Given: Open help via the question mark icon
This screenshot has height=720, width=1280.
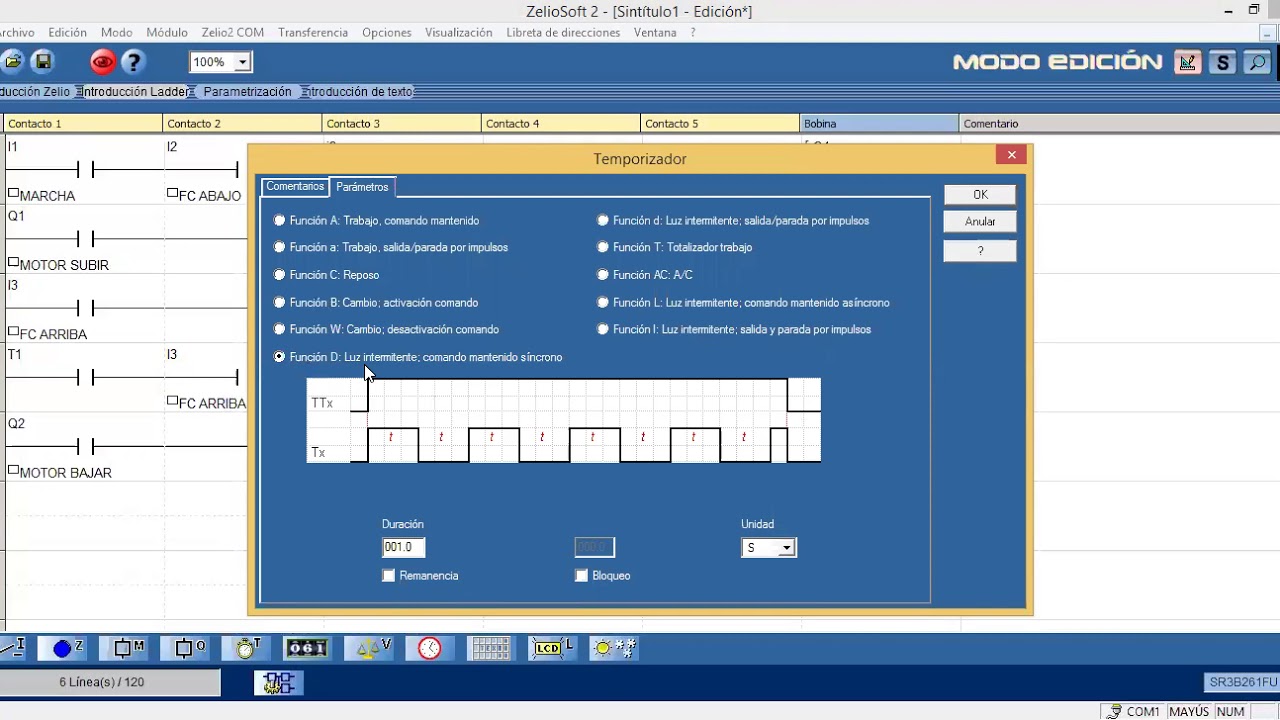Looking at the screenshot, I should (x=133, y=62).
